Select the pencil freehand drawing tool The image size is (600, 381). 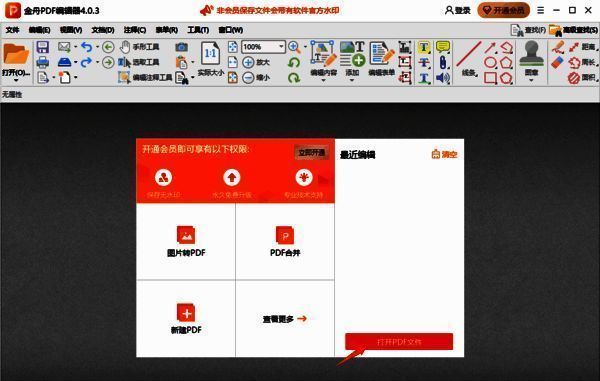(x=558, y=47)
